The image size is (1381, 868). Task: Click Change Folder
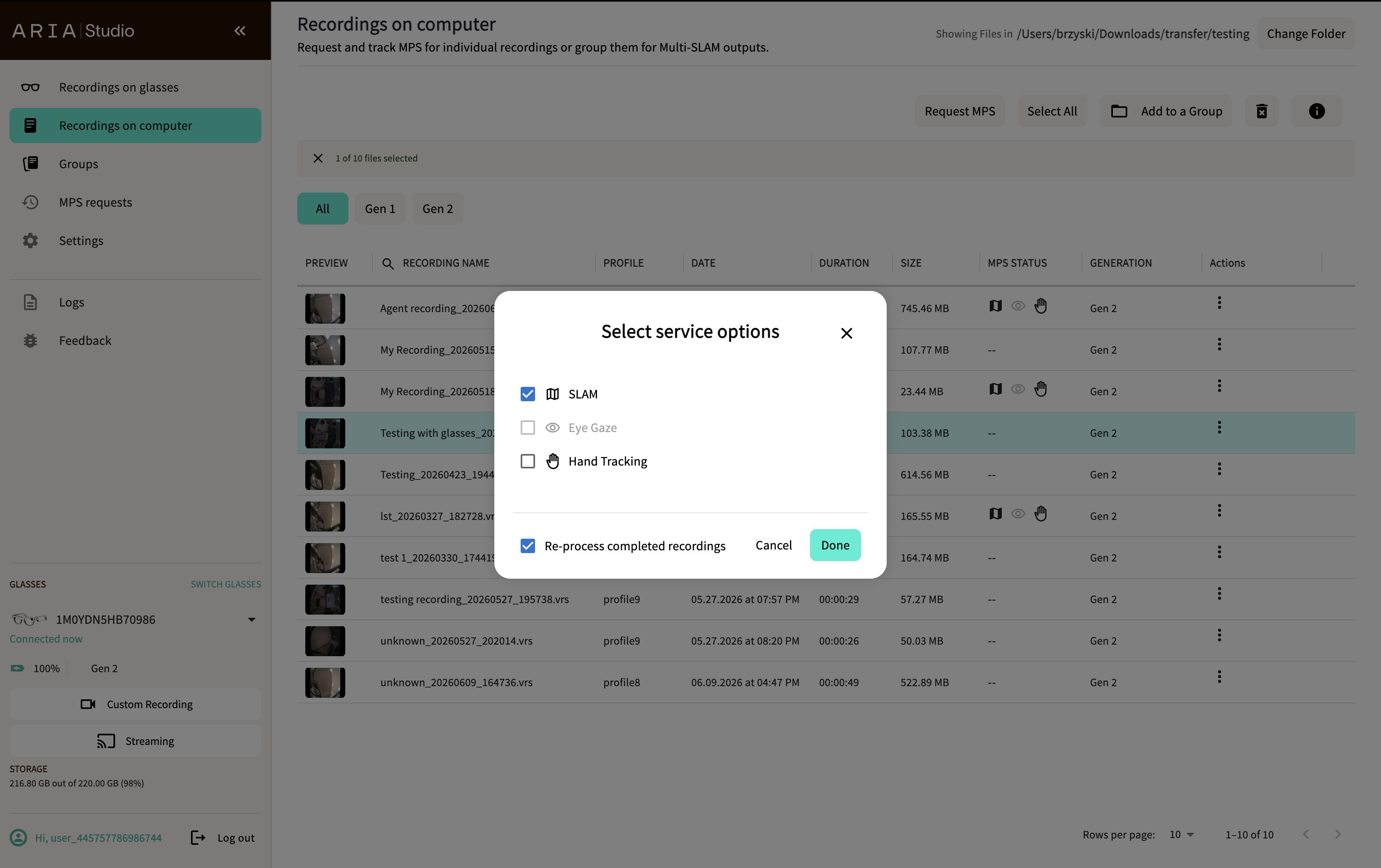click(x=1306, y=34)
